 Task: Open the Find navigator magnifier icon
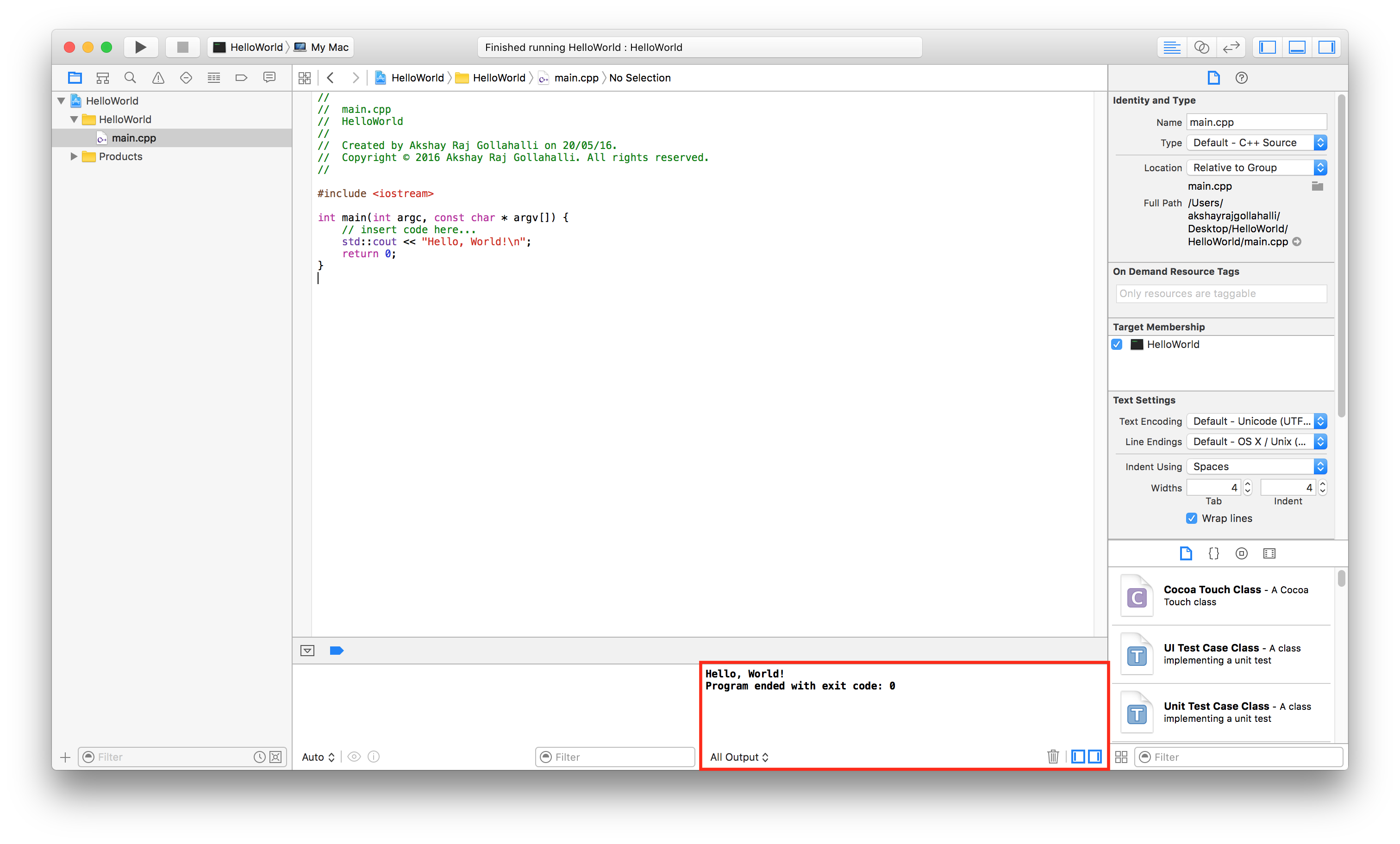point(130,78)
